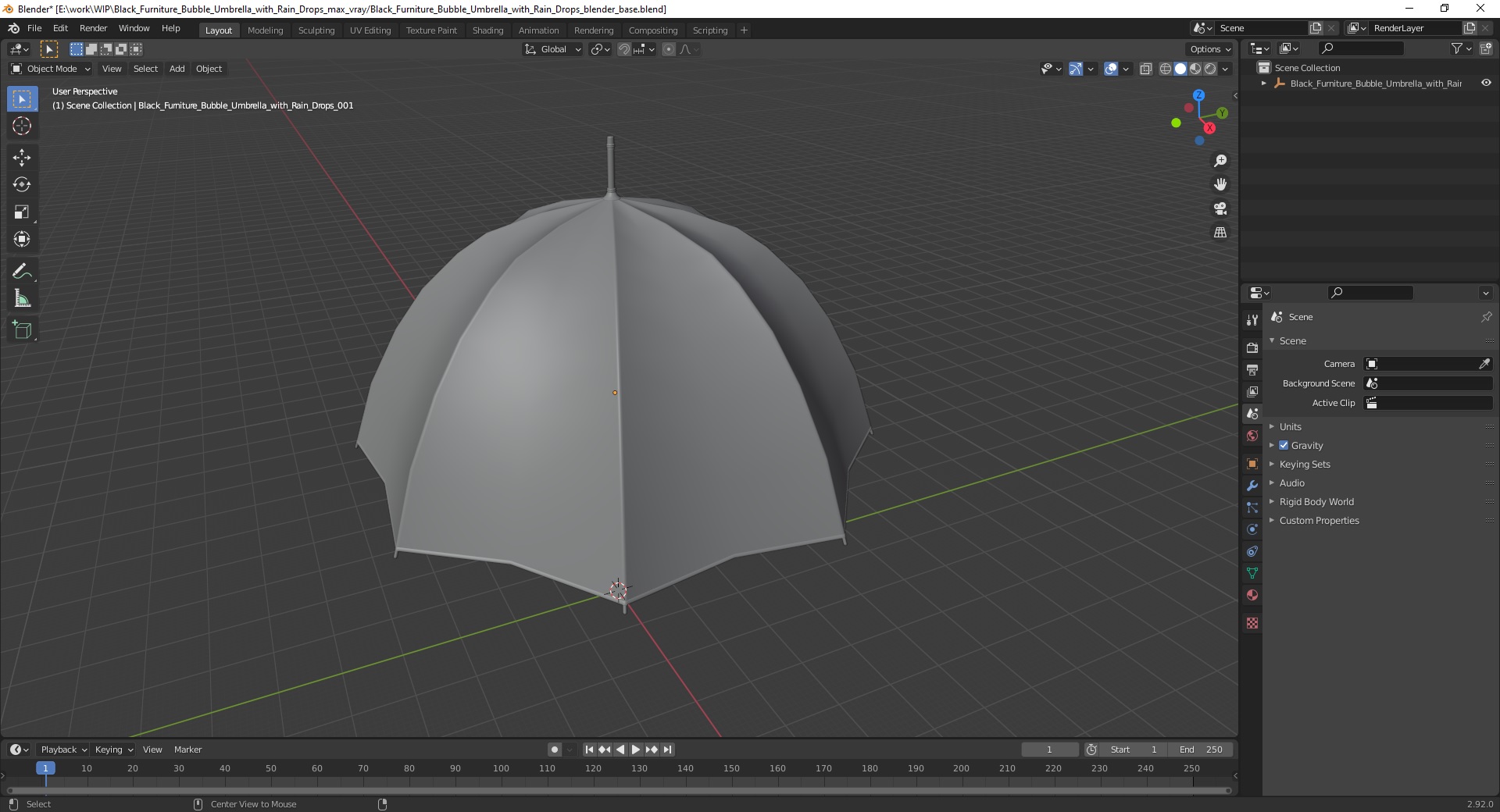Click the pan view hand icon

[x=1220, y=184]
